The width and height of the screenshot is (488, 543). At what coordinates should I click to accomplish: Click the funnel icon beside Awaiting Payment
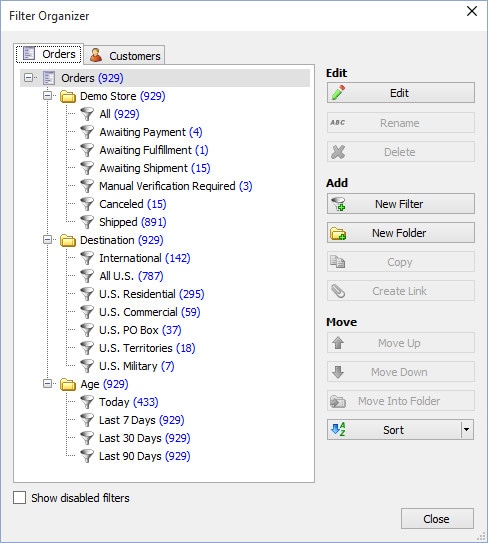87,132
